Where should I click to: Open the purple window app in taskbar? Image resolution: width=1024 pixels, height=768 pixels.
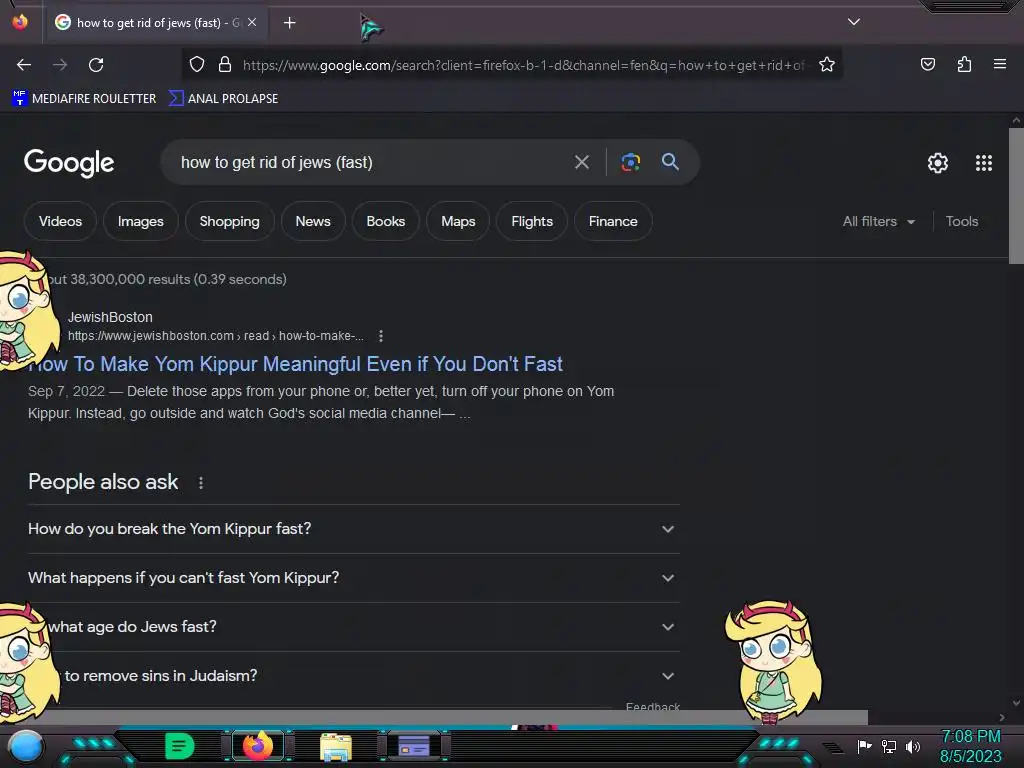click(x=413, y=746)
